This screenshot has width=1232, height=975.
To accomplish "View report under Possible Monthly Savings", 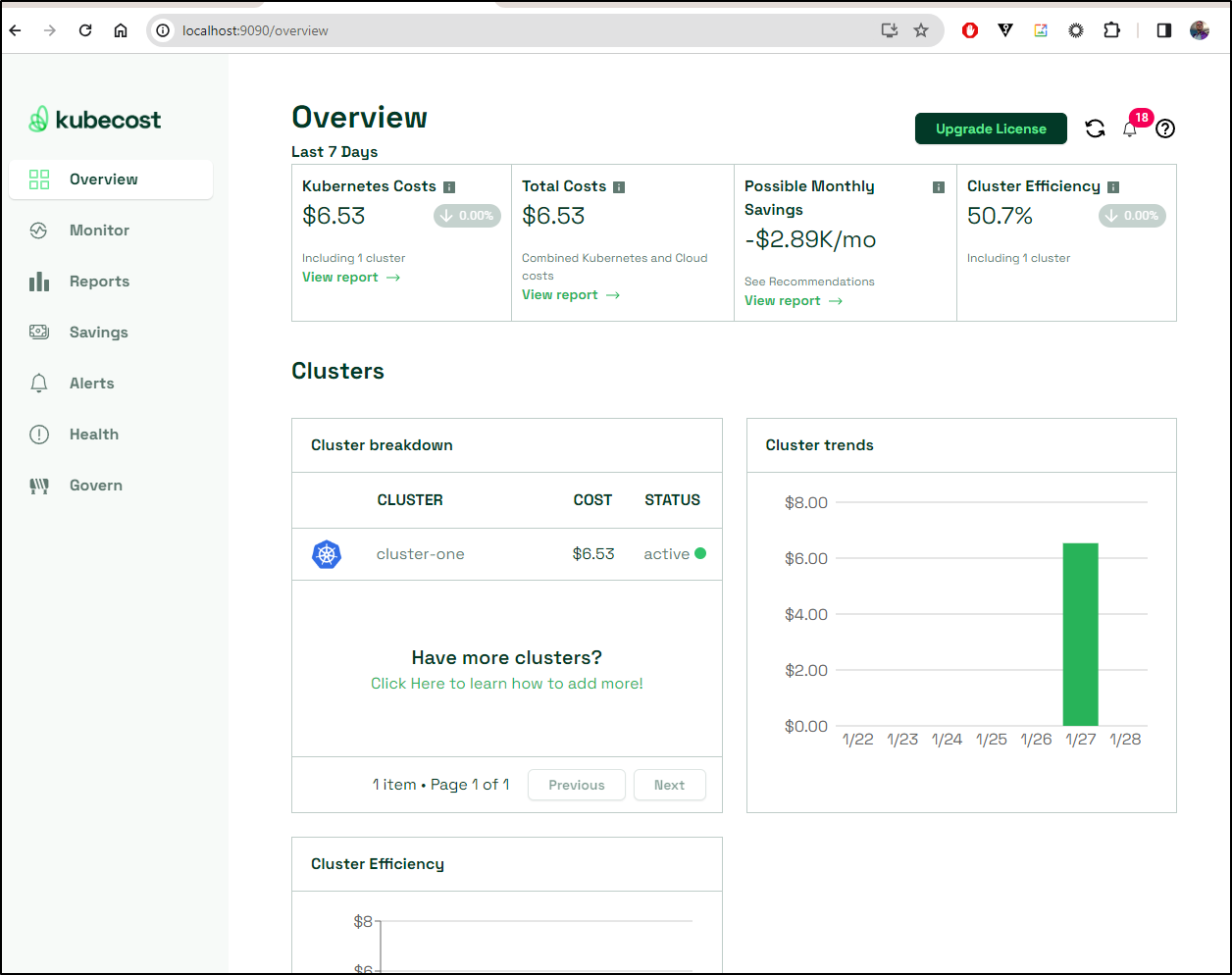I will point(794,301).
